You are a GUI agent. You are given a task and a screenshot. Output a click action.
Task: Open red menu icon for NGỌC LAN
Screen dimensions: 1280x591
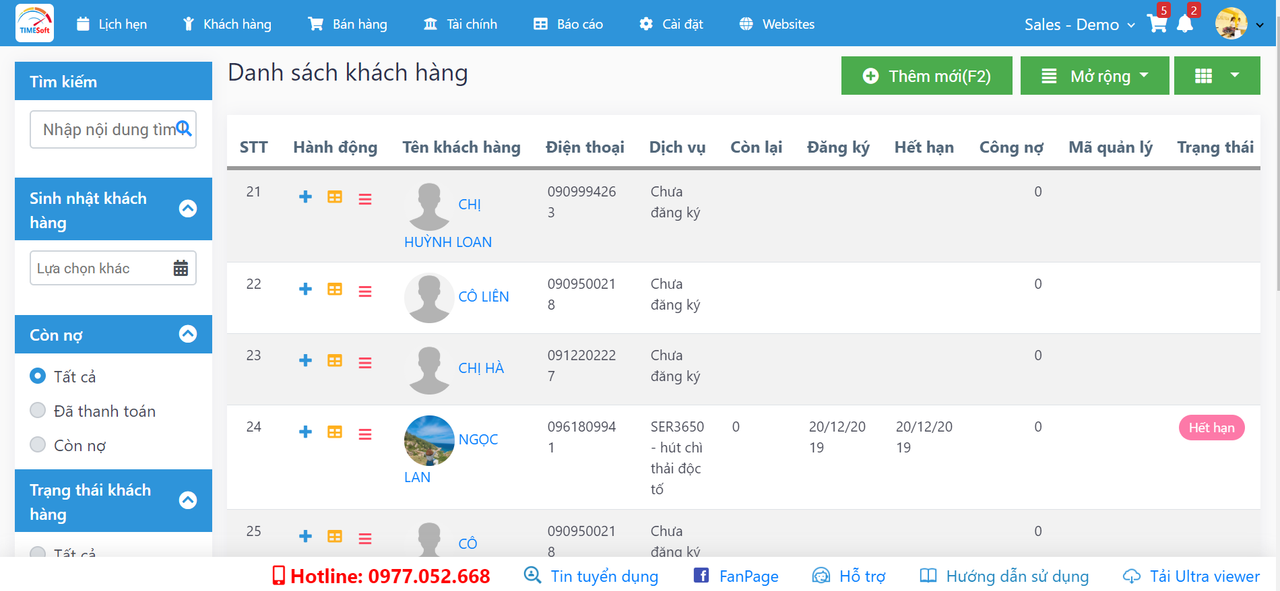(x=365, y=434)
